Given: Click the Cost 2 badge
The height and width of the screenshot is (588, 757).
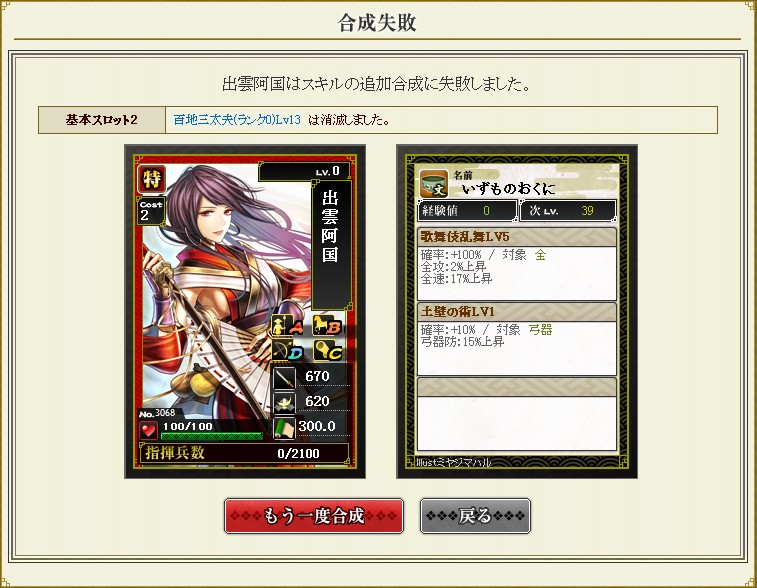Looking at the screenshot, I should tap(151, 211).
